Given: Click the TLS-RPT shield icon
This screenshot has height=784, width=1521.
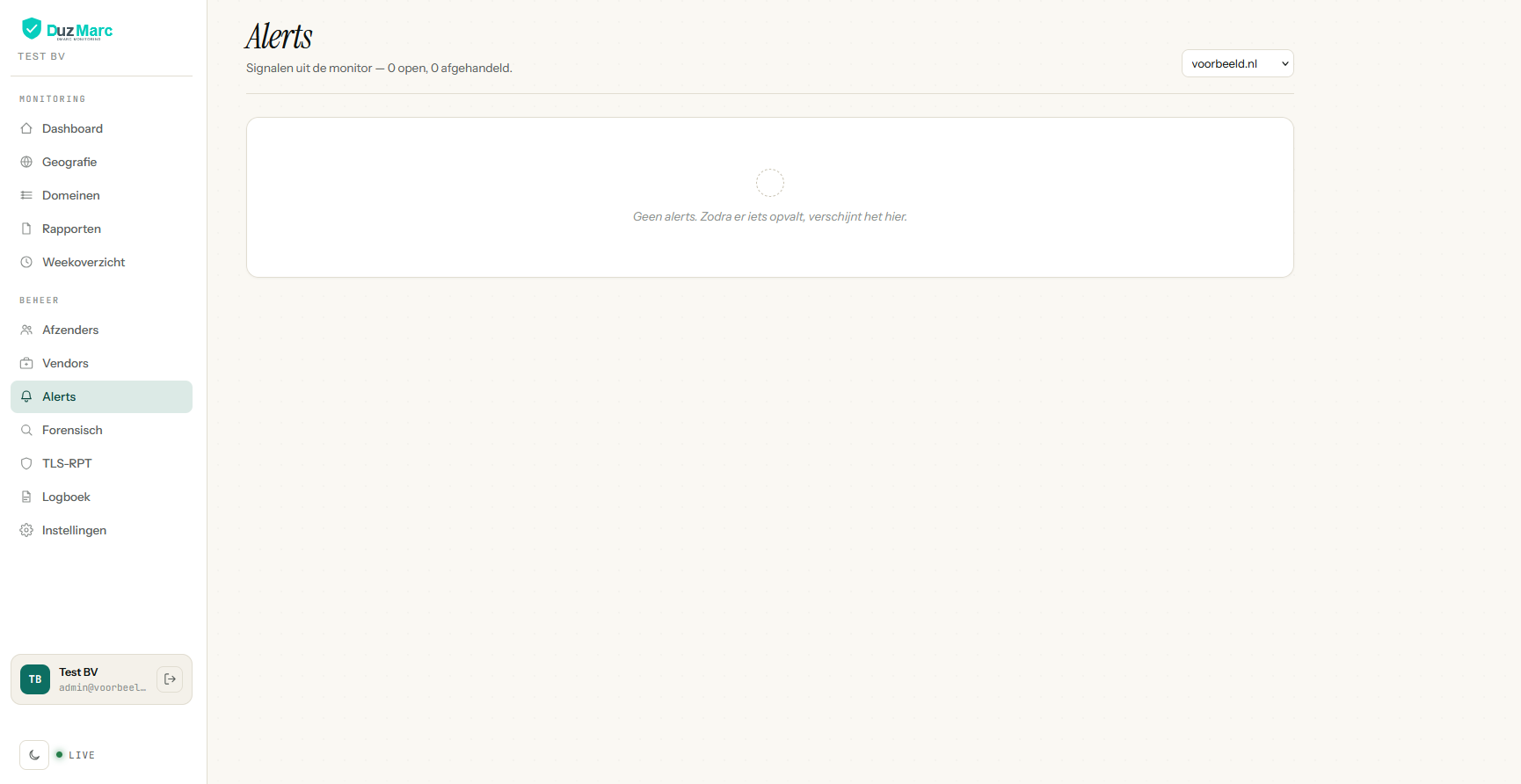Looking at the screenshot, I should click(x=26, y=463).
